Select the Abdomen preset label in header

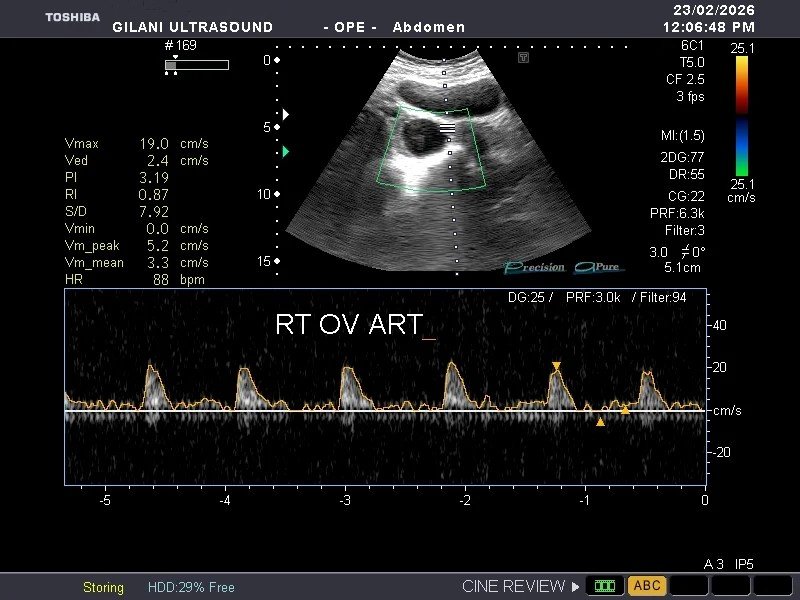pos(429,27)
